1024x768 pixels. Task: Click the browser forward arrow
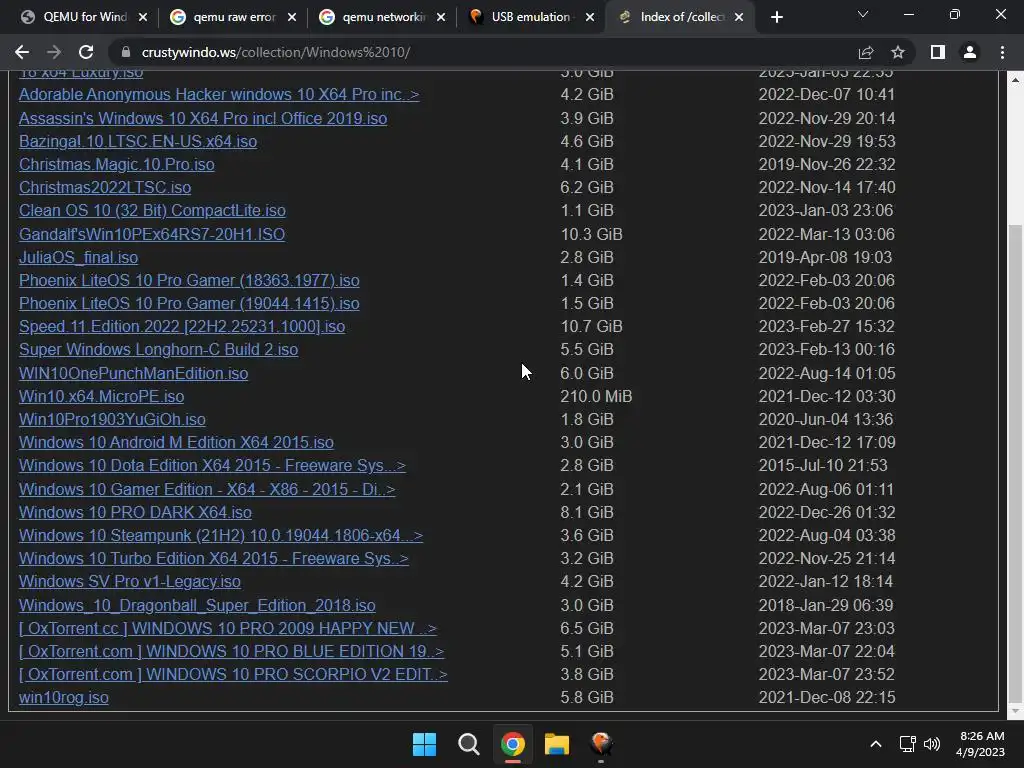(x=54, y=52)
